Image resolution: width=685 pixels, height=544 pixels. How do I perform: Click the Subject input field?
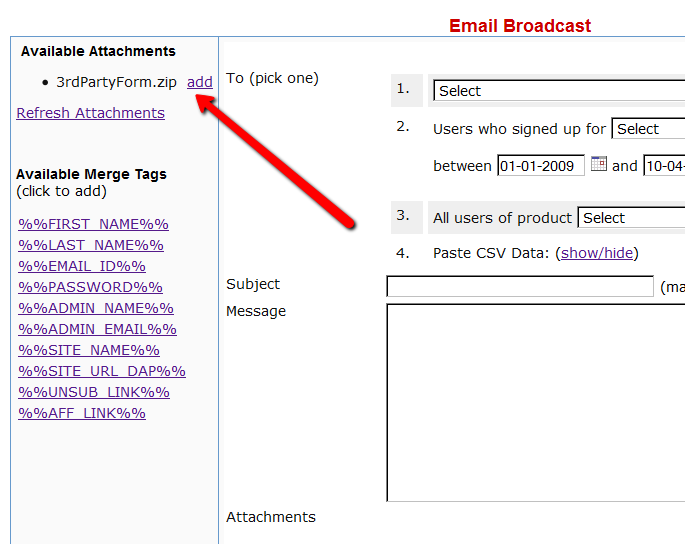(x=520, y=287)
